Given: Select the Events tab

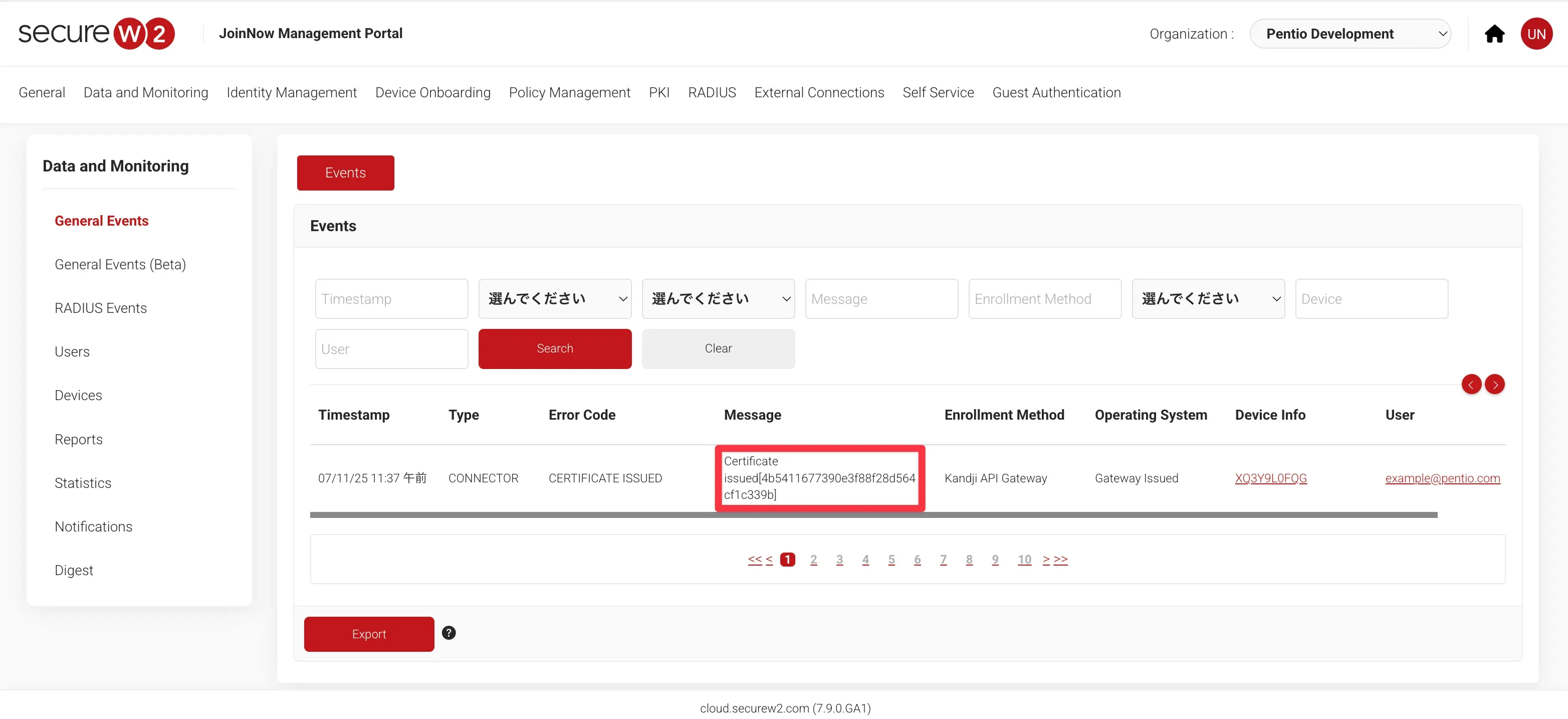Looking at the screenshot, I should 345,173.
